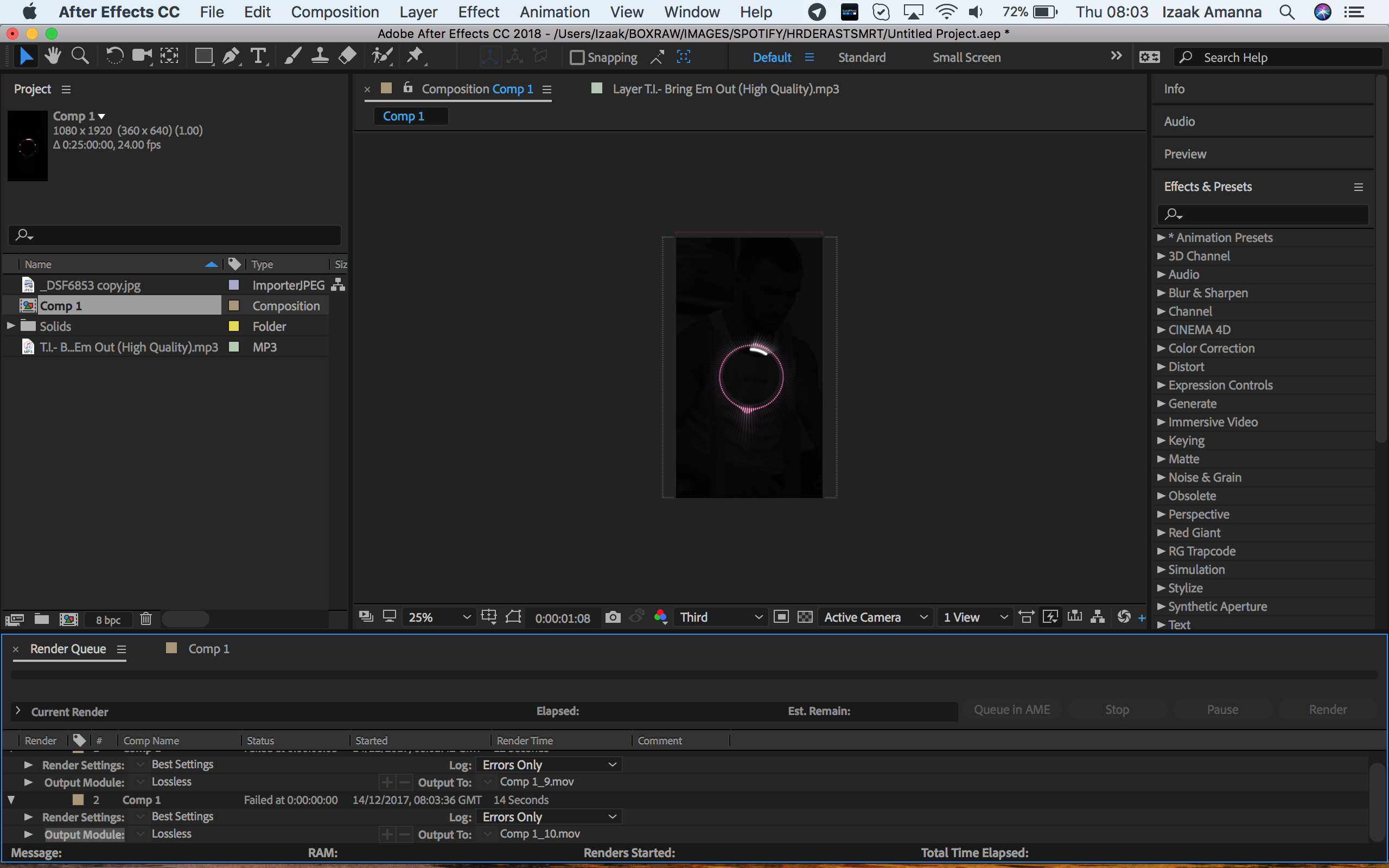Viewport: 1389px width, 868px height.
Task: Select the Rotation tool
Action: (113, 56)
